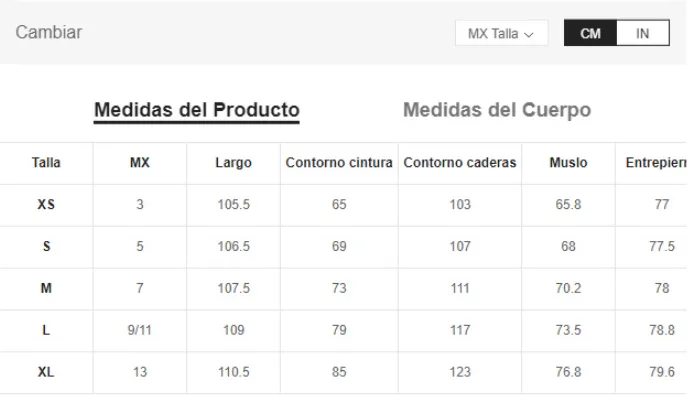Select the S size row label
The height and width of the screenshot is (395, 690).
point(47,246)
